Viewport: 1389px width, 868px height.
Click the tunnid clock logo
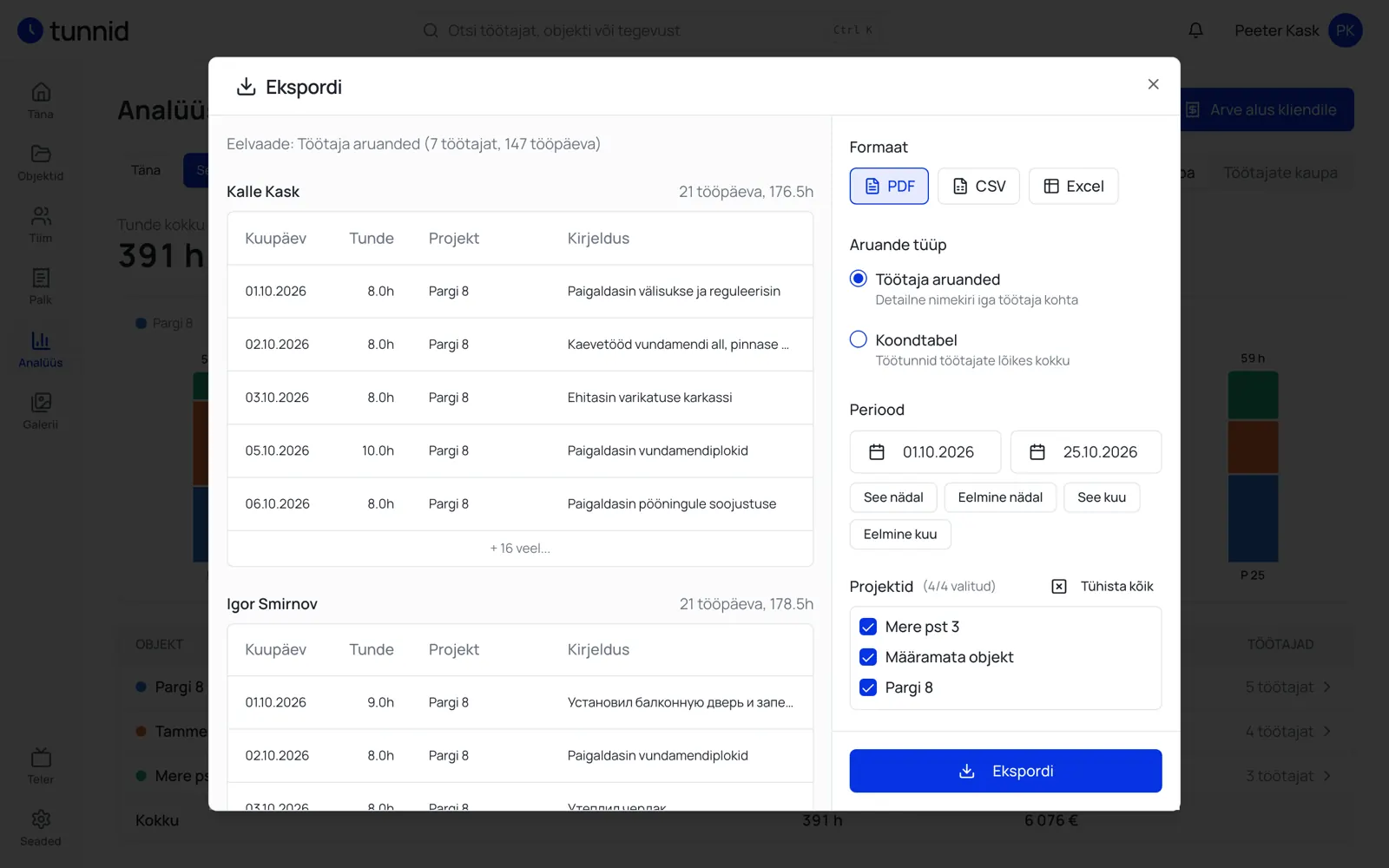coord(30,30)
